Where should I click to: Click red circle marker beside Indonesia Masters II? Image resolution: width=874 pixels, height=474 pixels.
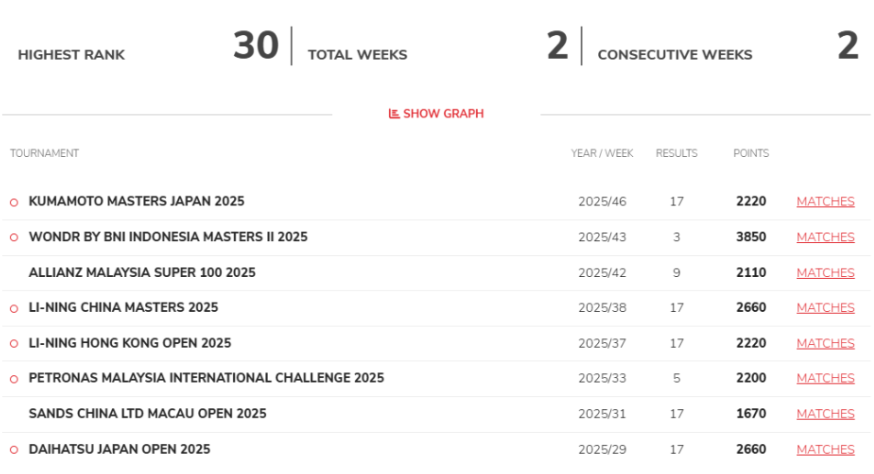pos(14,238)
